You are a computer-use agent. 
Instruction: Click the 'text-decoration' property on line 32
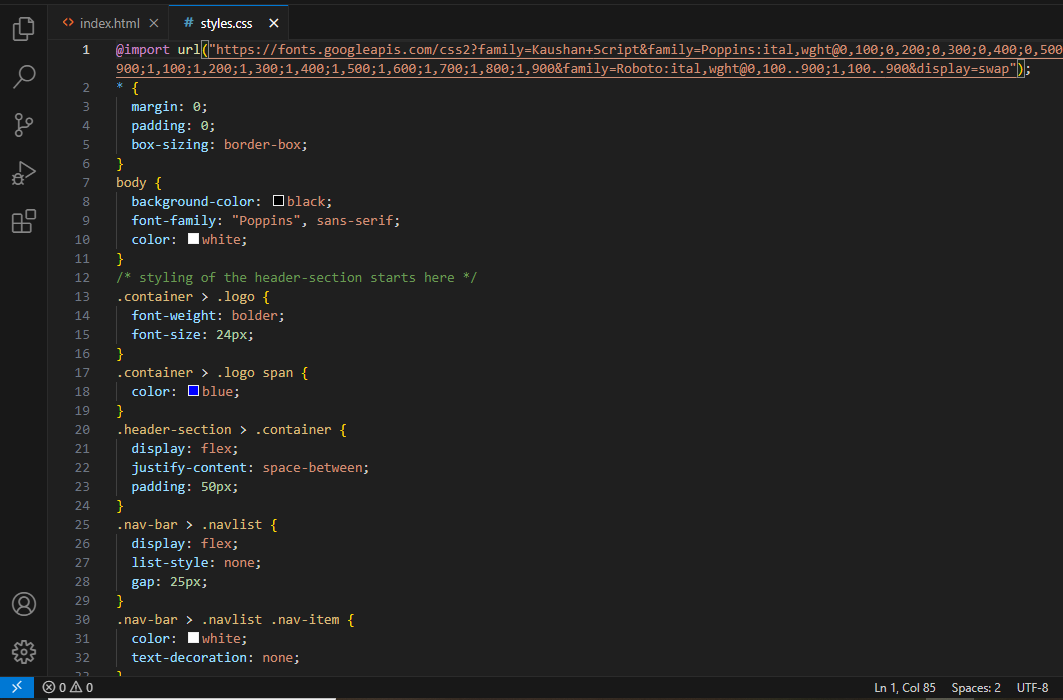pyautogui.click(x=189, y=657)
